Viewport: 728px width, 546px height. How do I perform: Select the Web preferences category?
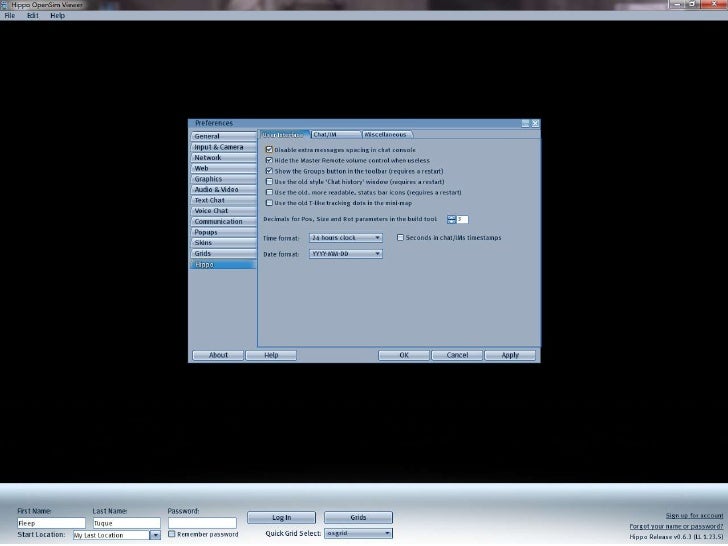coord(223,168)
